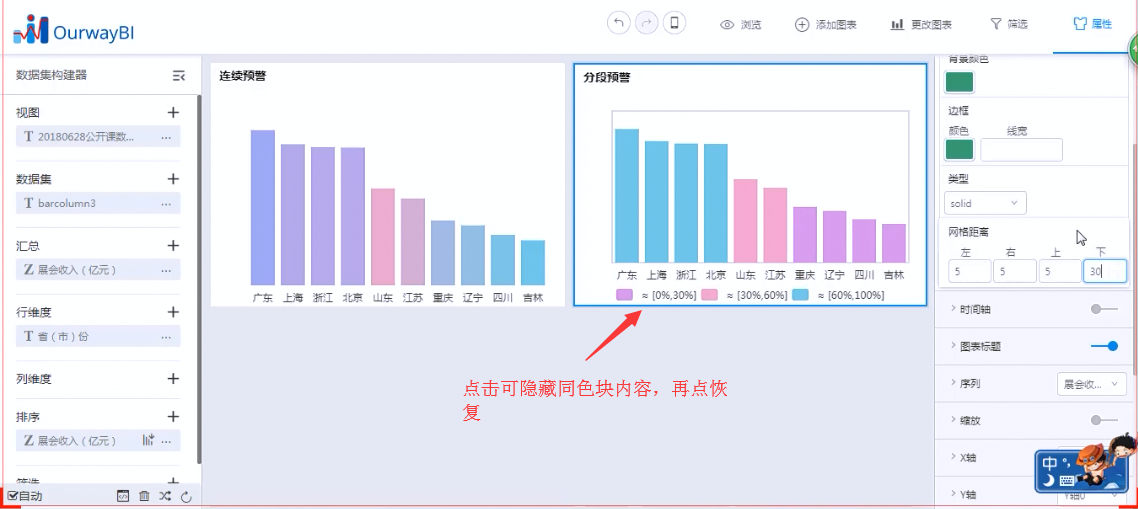
Task: Click the redo arrow button
Action: click(x=646, y=23)
